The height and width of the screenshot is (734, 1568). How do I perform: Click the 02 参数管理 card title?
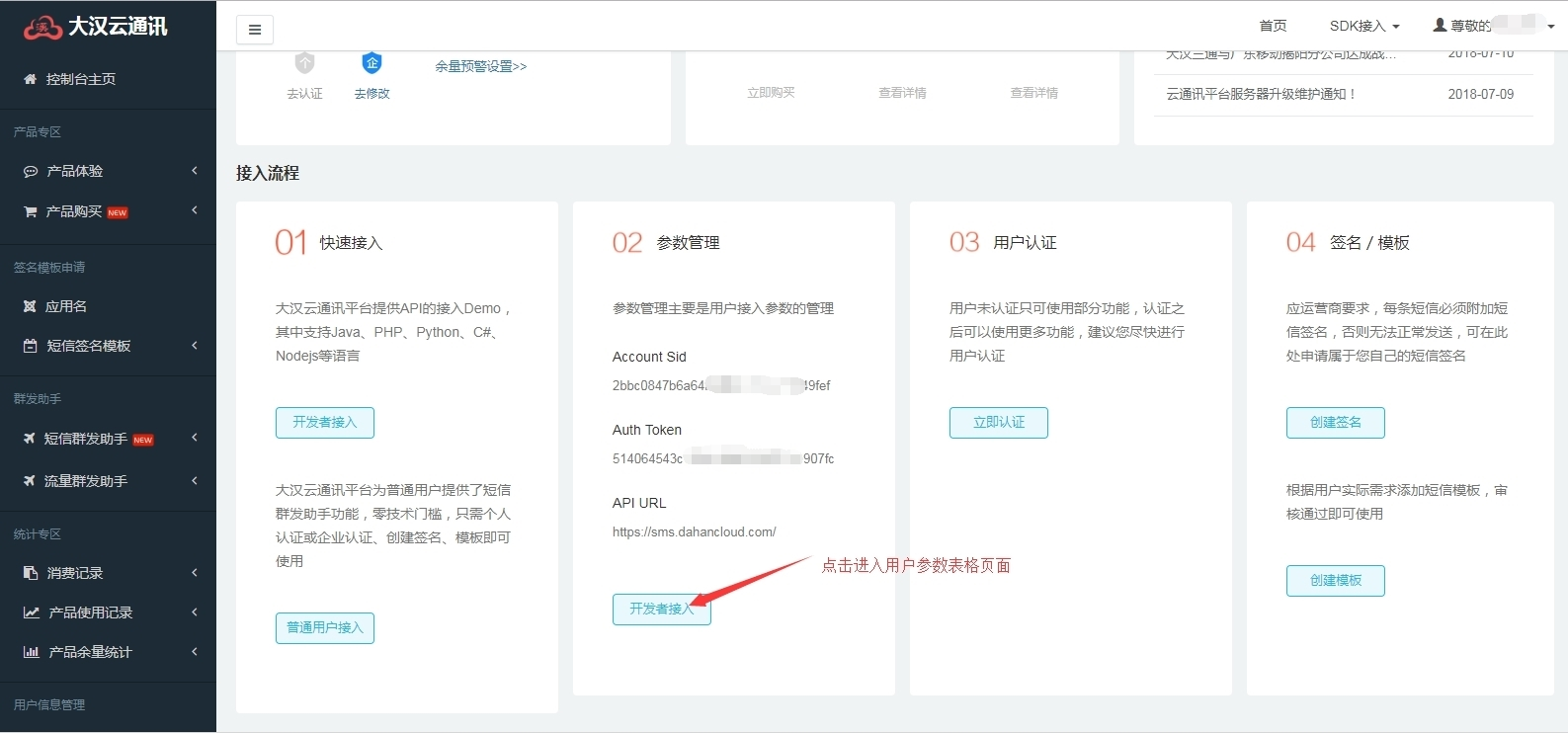pyautogui.click(x=666, y=242)
